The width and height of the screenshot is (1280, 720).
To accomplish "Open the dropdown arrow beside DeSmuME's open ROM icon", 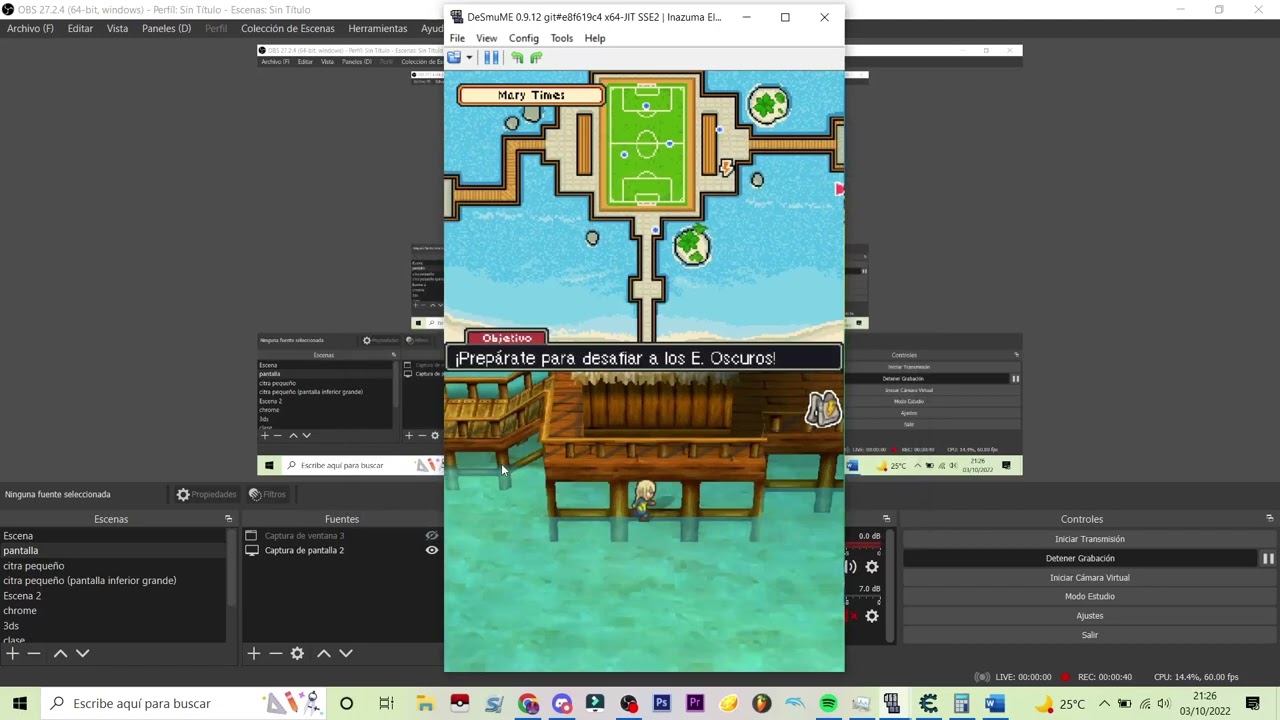I will (469, 58).
